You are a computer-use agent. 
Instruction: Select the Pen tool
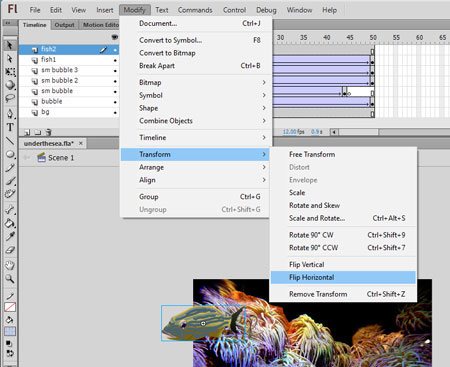click(x=10, y=114)
